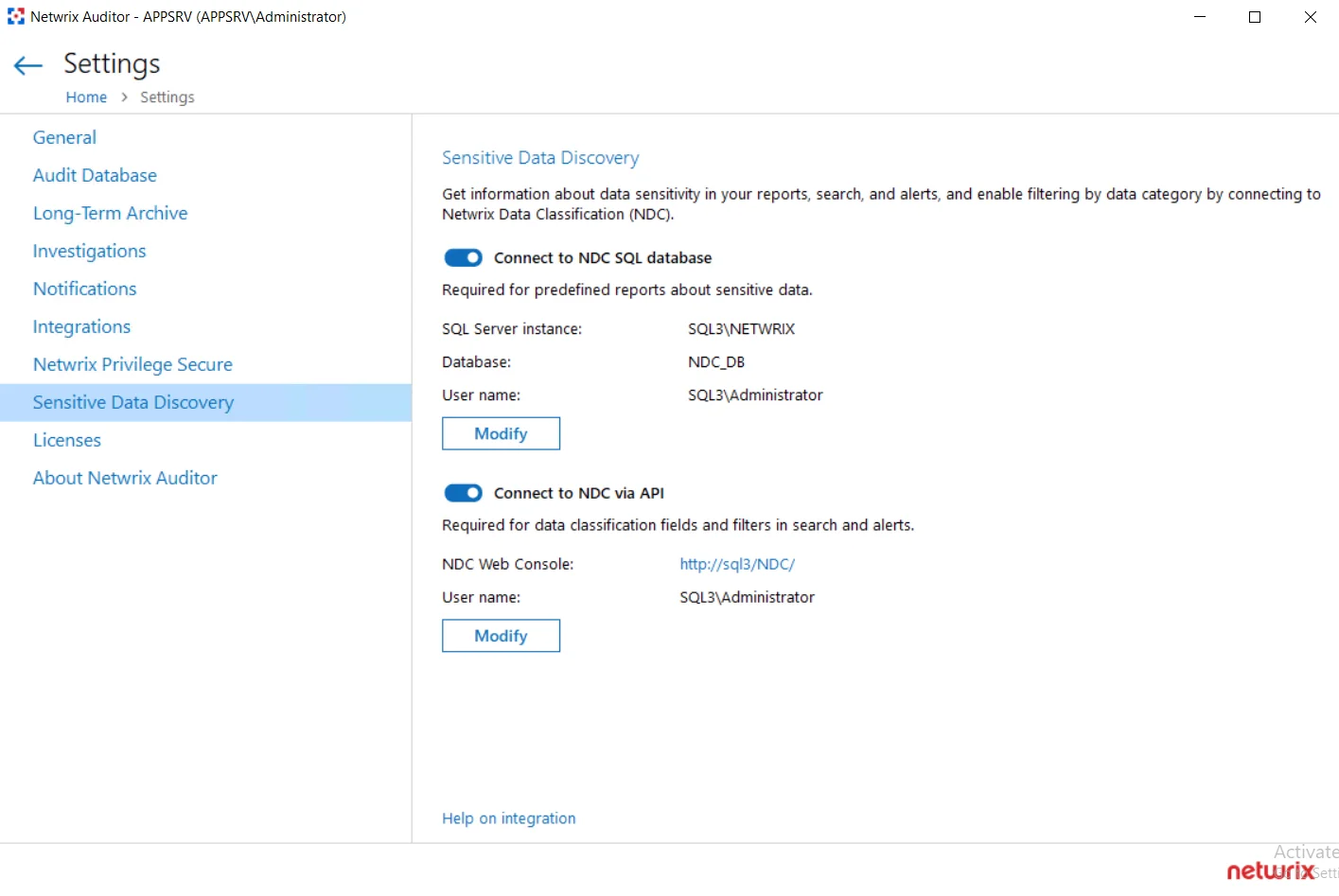Click the Settings breadcrumb item
The width and height of the screenshot is (1339, 896).
pyautogui.click(x=167, y=97)
